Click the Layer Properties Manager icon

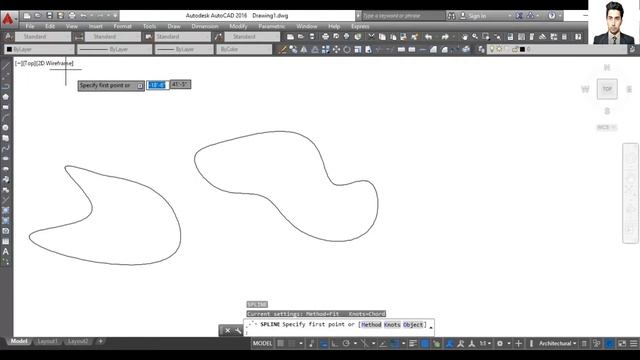point(481,49)
